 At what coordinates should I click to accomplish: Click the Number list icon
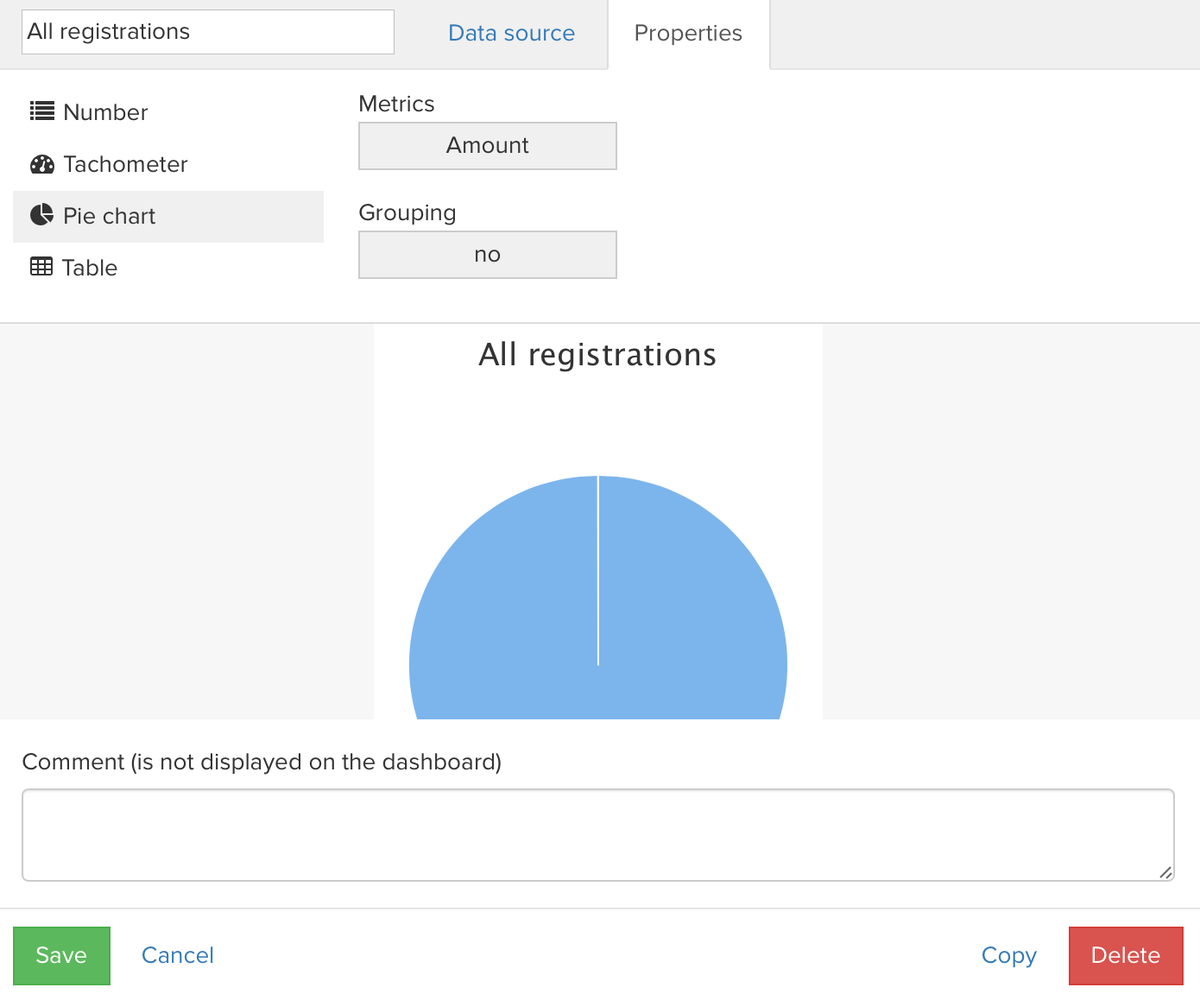tap(42, 112)
